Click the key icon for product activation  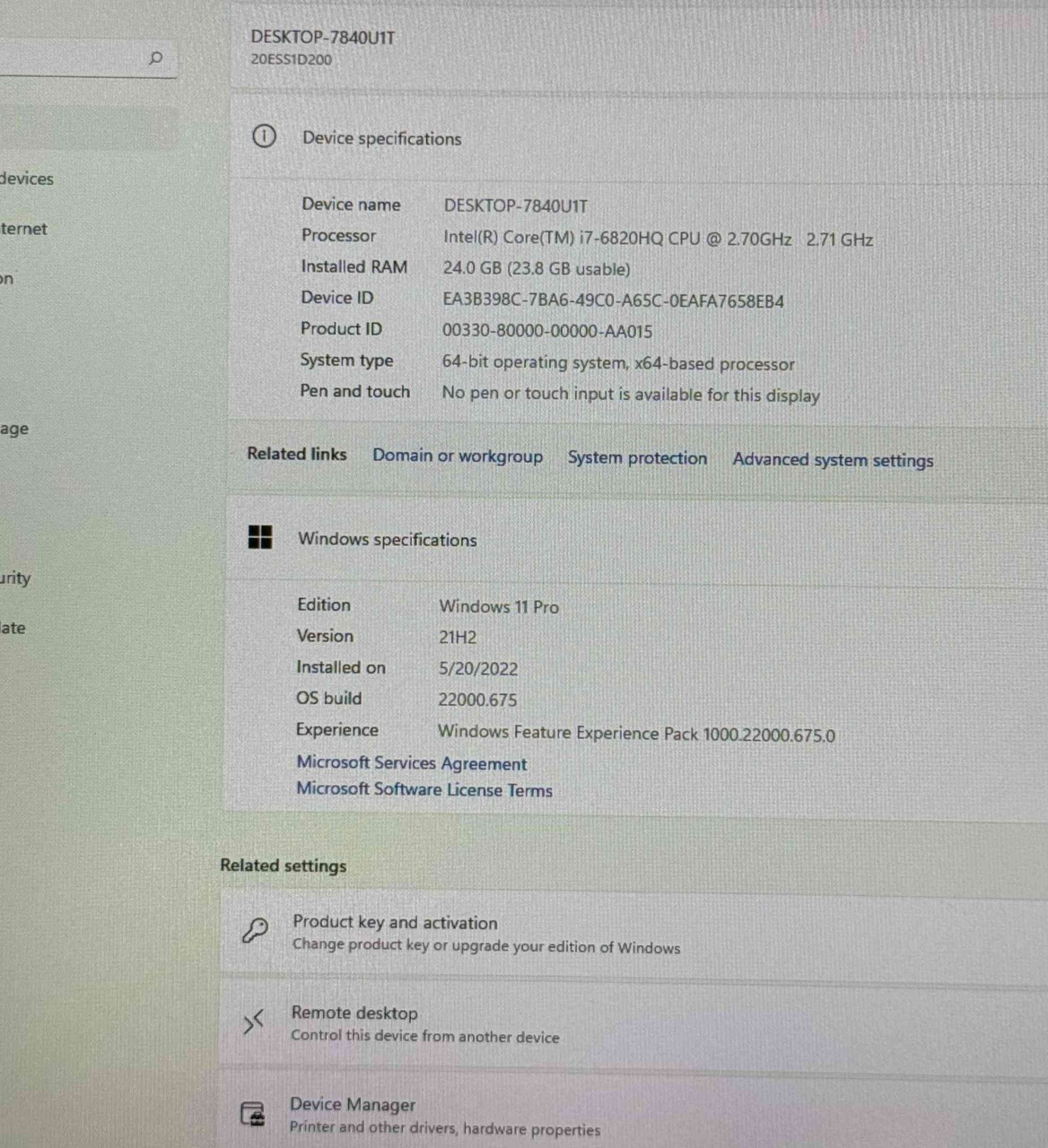[x=255, y=931]
